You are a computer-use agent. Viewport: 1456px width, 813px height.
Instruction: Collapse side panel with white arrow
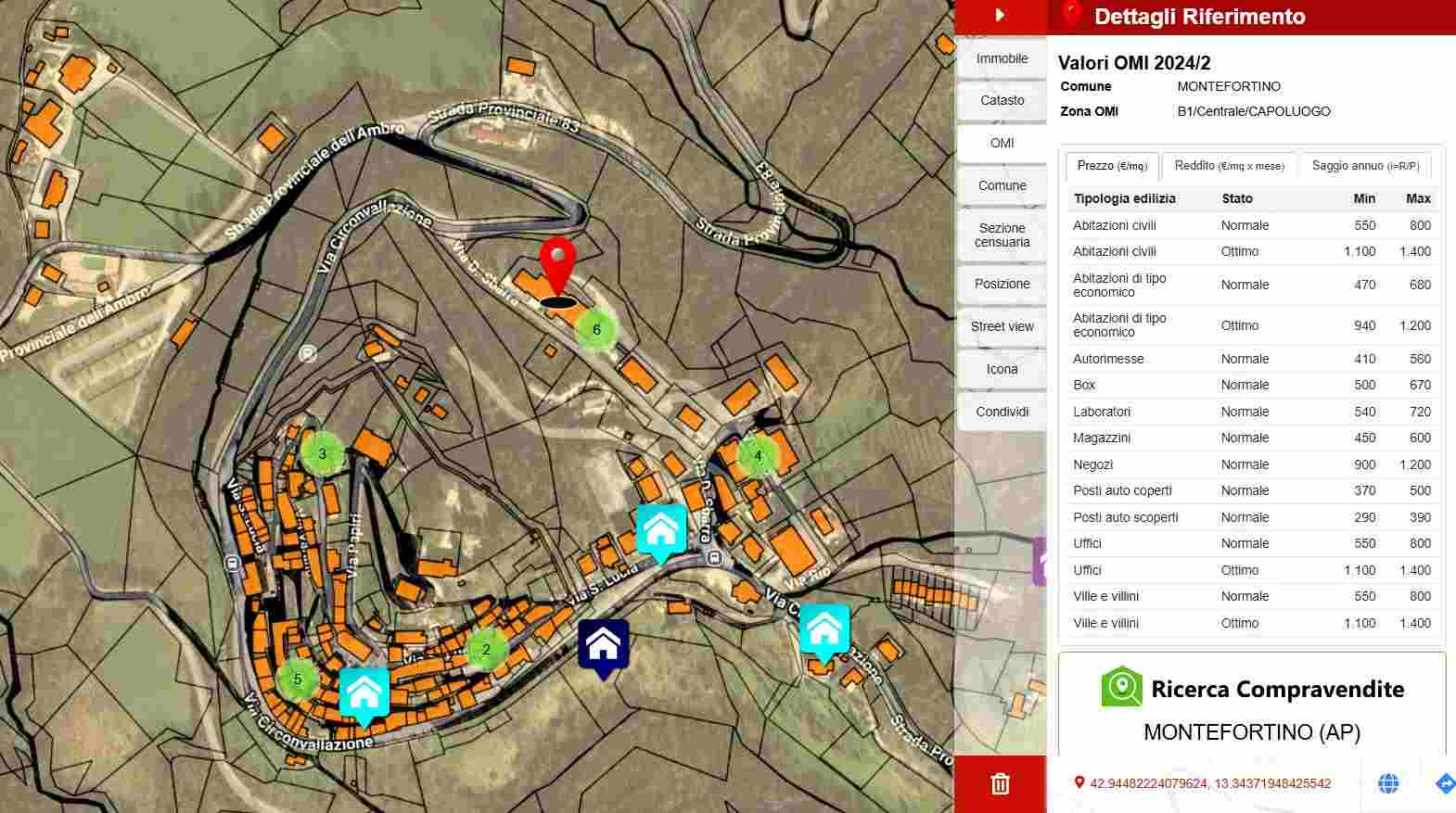click(1000, 15)
